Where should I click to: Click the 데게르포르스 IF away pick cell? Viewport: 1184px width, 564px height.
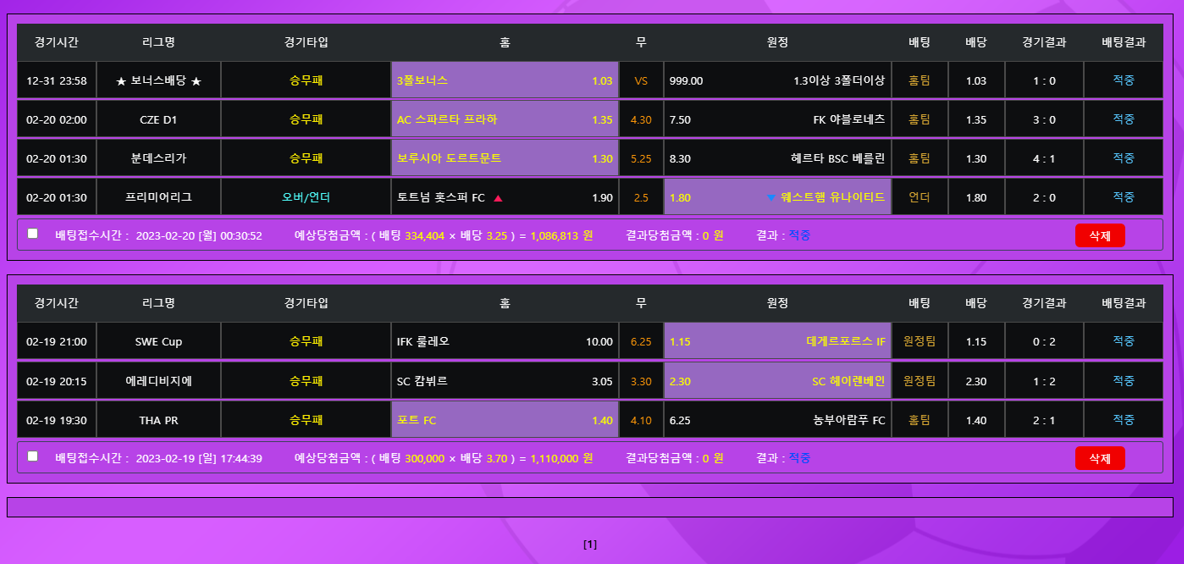[777, 342]
